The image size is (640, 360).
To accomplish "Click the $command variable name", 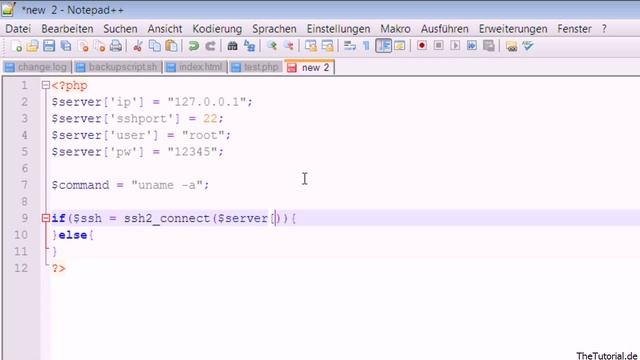I will (x=80, y=185).
